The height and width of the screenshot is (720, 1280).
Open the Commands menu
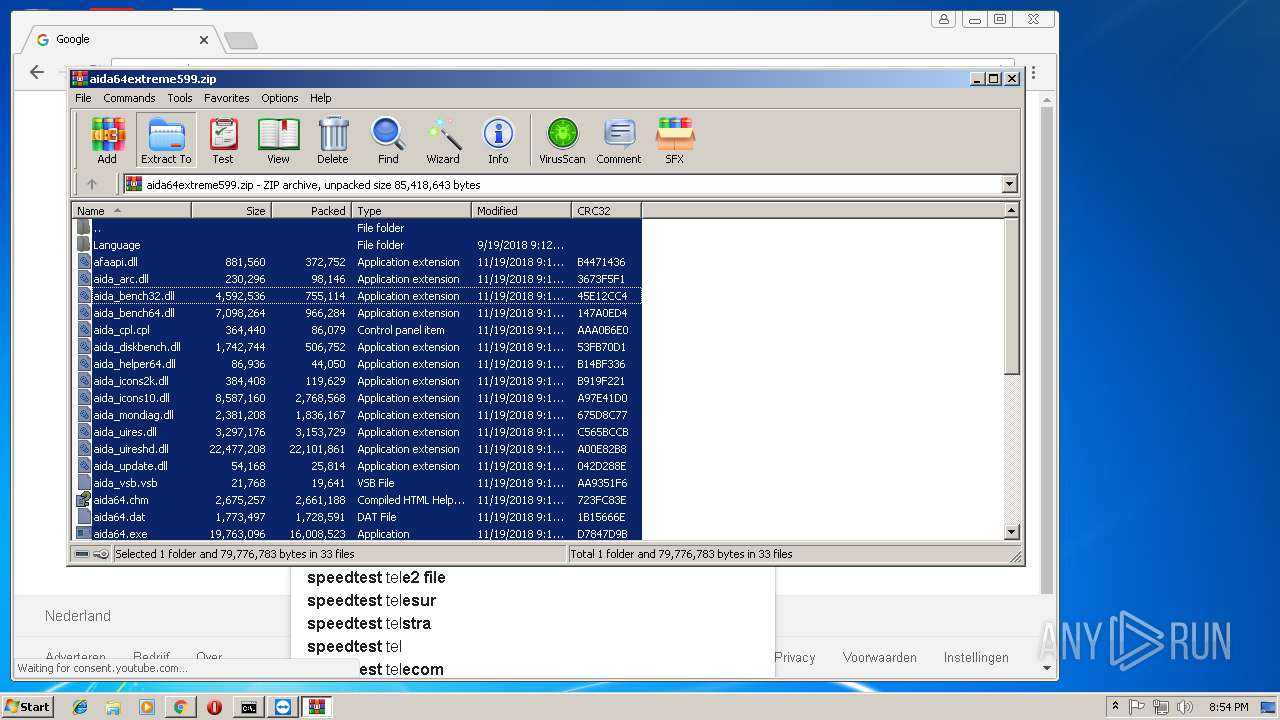[x=129, y=98]
